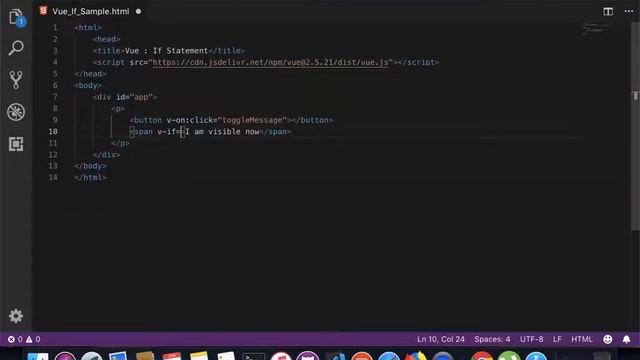Click line number 4 in the gutter
Viewport: 640px width, 360px height.
click(55, 62)
